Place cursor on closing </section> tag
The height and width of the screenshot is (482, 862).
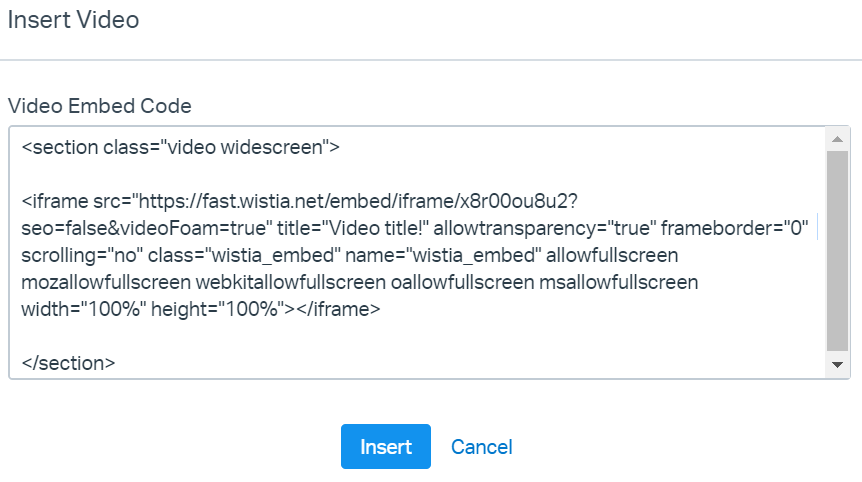click(67, 363)
